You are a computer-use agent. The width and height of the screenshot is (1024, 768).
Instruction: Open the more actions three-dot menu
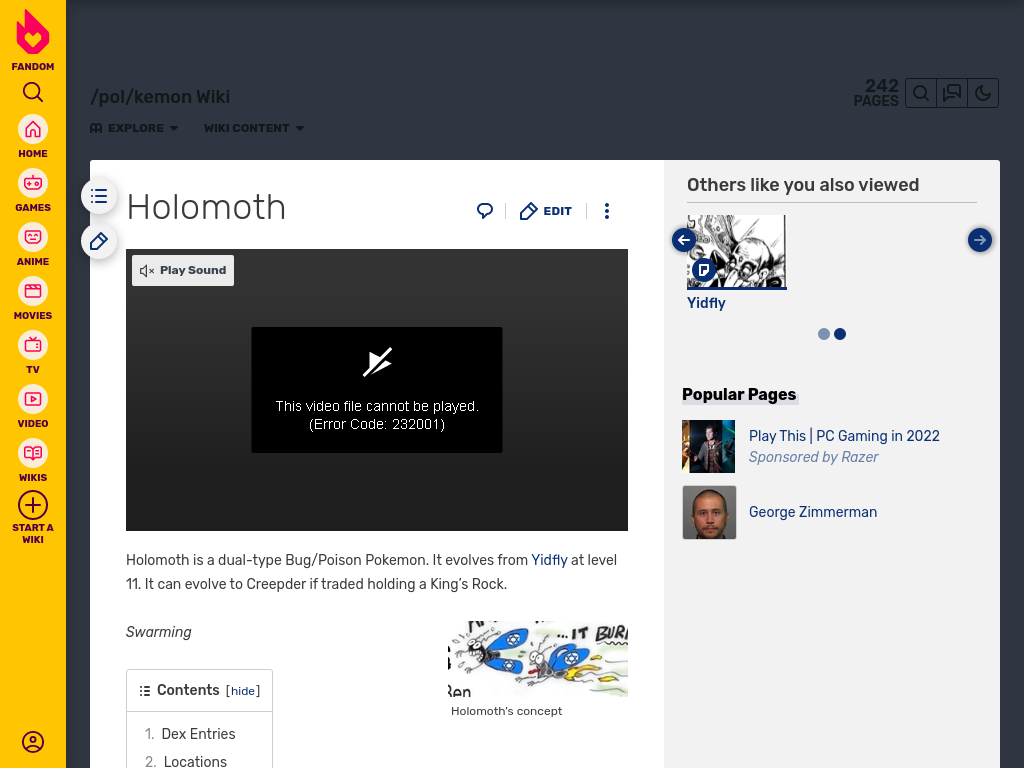[x=607, y=211]
